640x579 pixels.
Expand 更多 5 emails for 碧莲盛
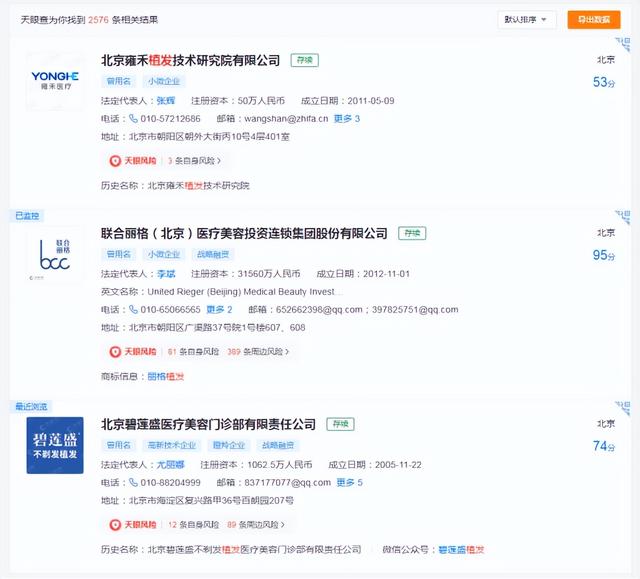click(x=349, y=483)
